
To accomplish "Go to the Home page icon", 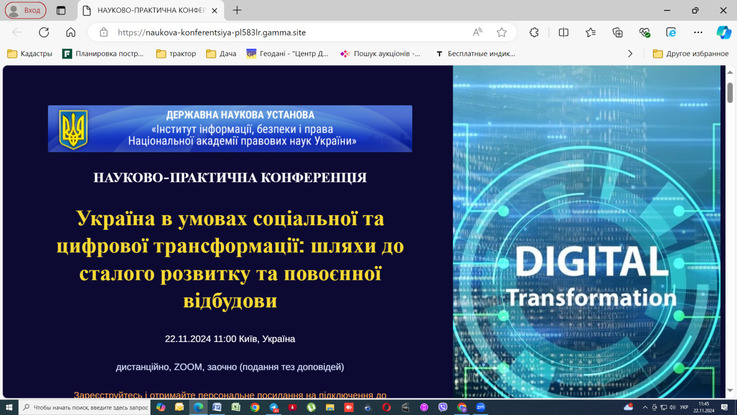I will point(70,32).
